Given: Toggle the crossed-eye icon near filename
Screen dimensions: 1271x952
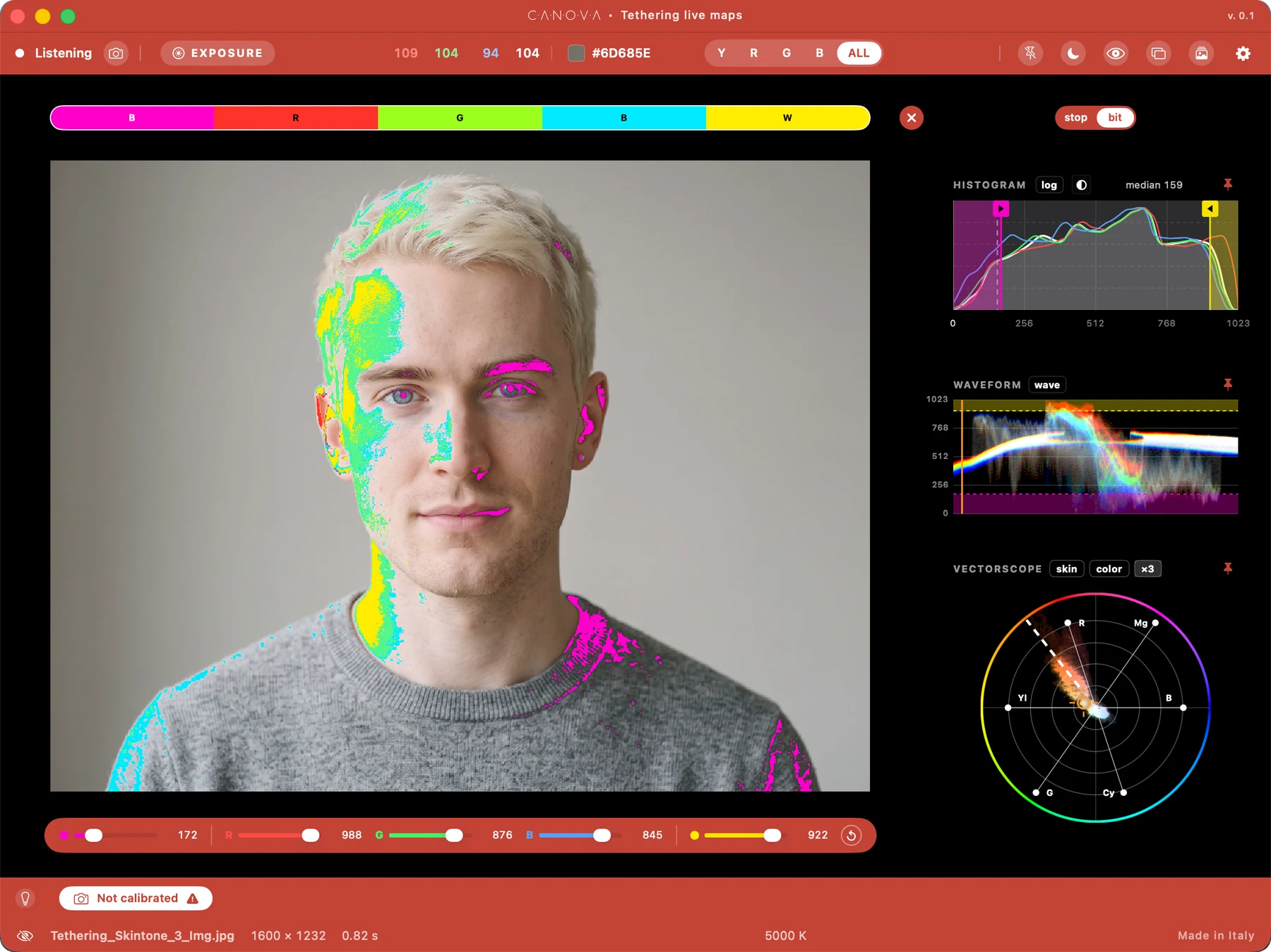Looking at the screenshot, I should click(x=25, y=936).
